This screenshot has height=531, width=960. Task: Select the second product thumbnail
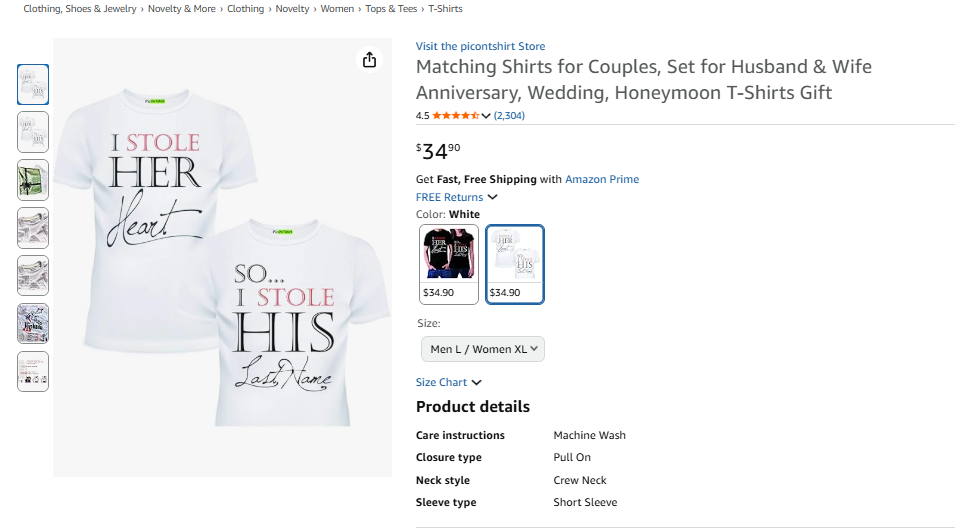coord(33,132)
